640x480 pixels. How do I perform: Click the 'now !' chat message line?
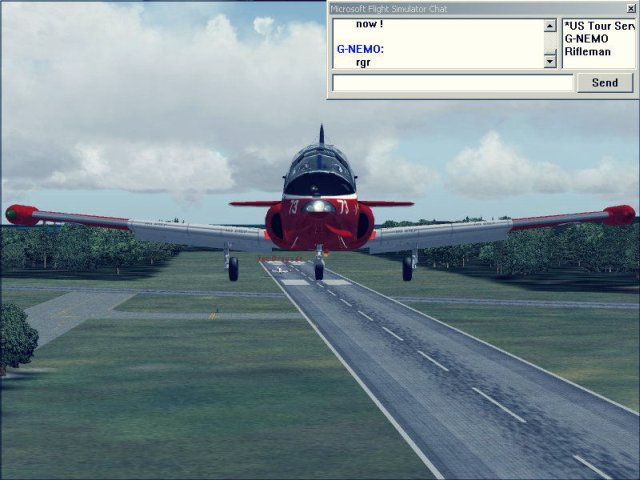pyautogui.click(x=369, y=24)
